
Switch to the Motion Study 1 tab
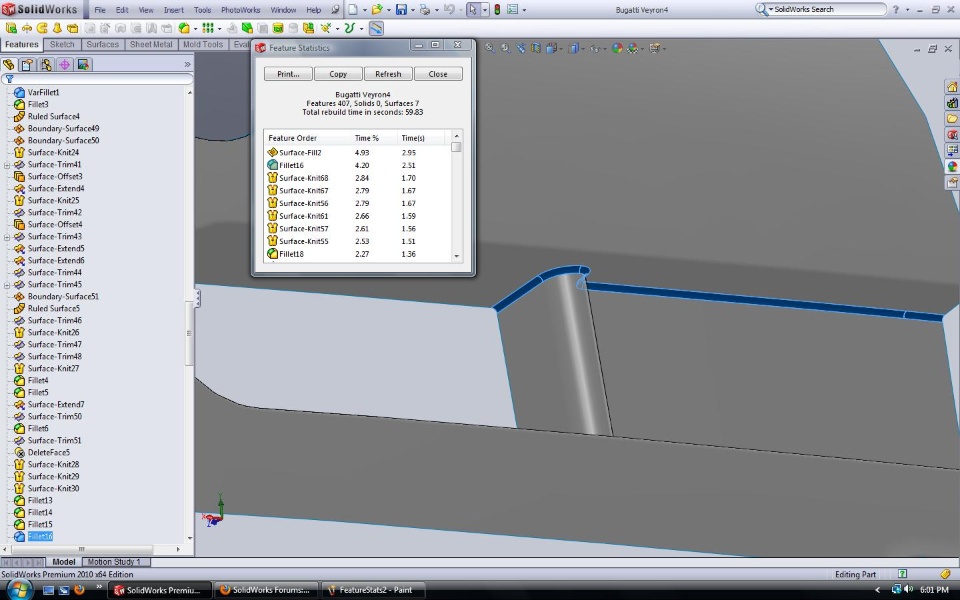pyautogui.click(x=114, y=562)
